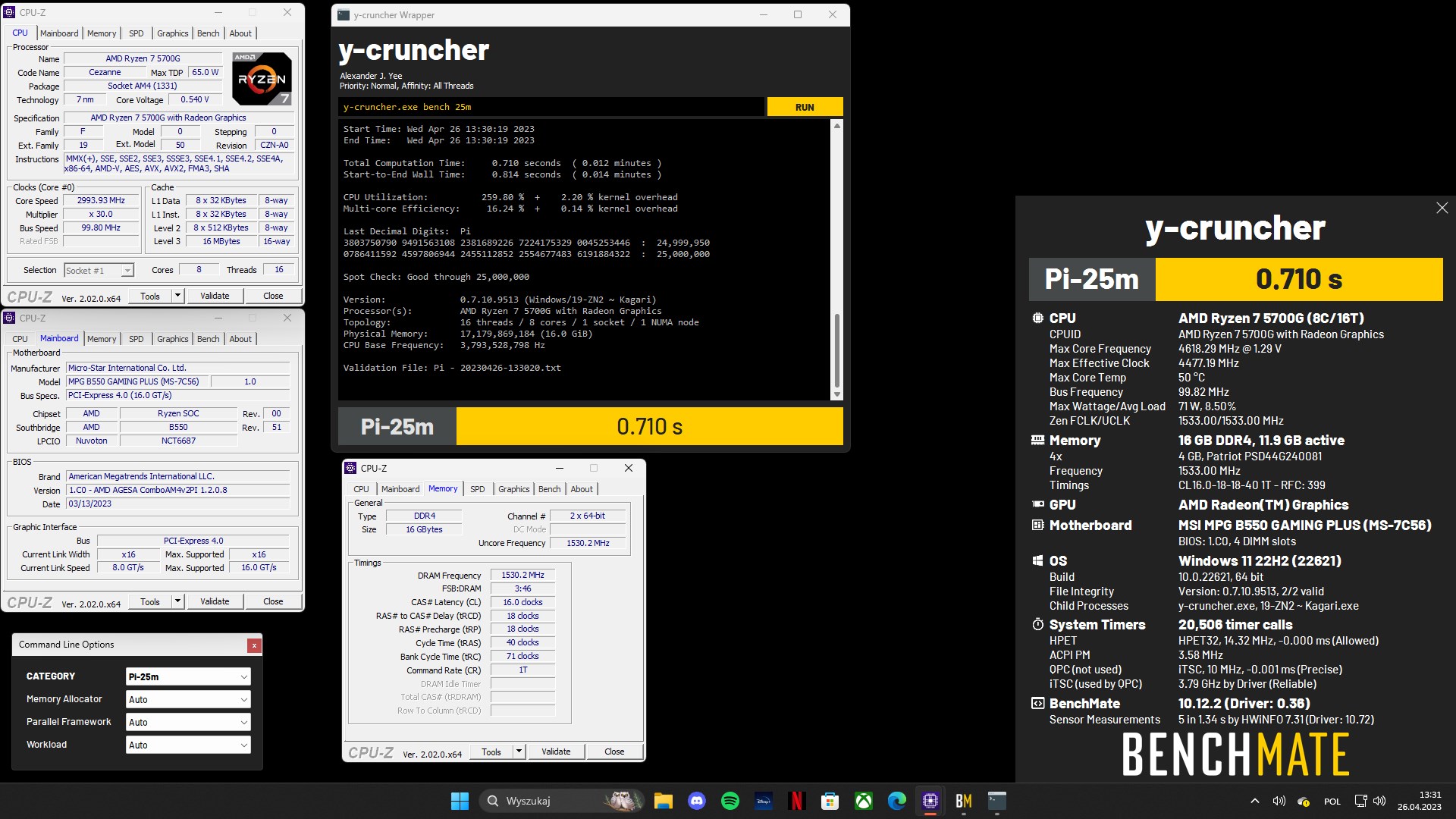The width and height of the screenshot is (1456, 819).
Task: Click Tools button in top CPU-Z window
Action: [x=150, y=296]
